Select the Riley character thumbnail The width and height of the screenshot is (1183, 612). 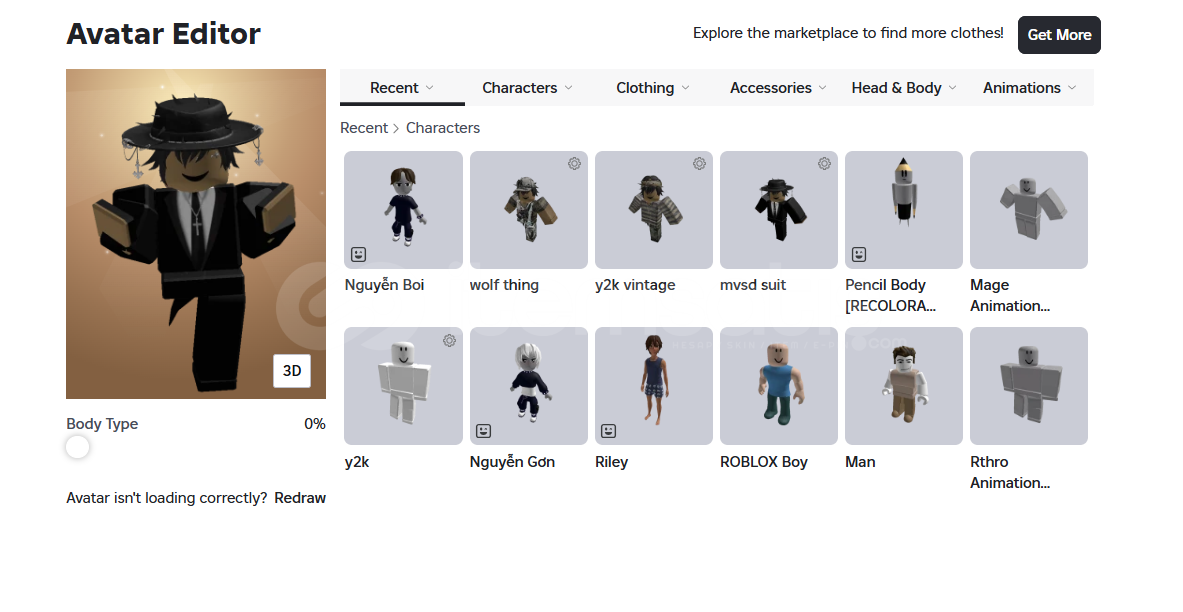[654, 386]
